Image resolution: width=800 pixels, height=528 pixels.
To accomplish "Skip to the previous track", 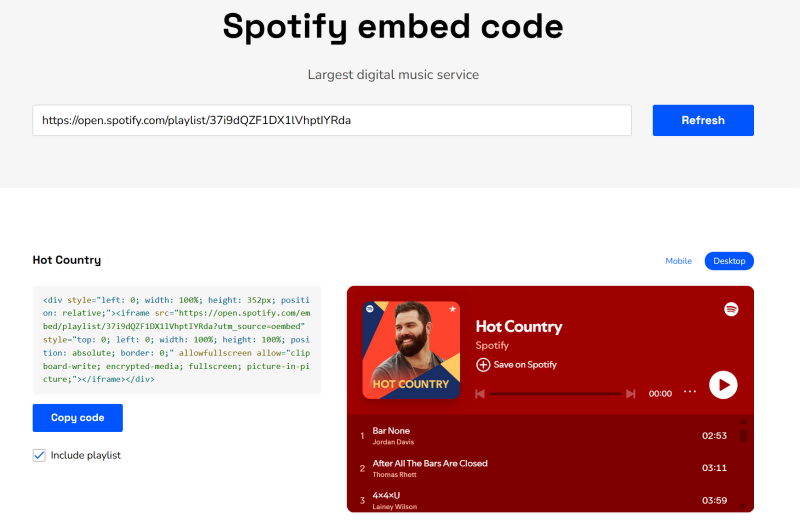I will [x=480, y=394].
